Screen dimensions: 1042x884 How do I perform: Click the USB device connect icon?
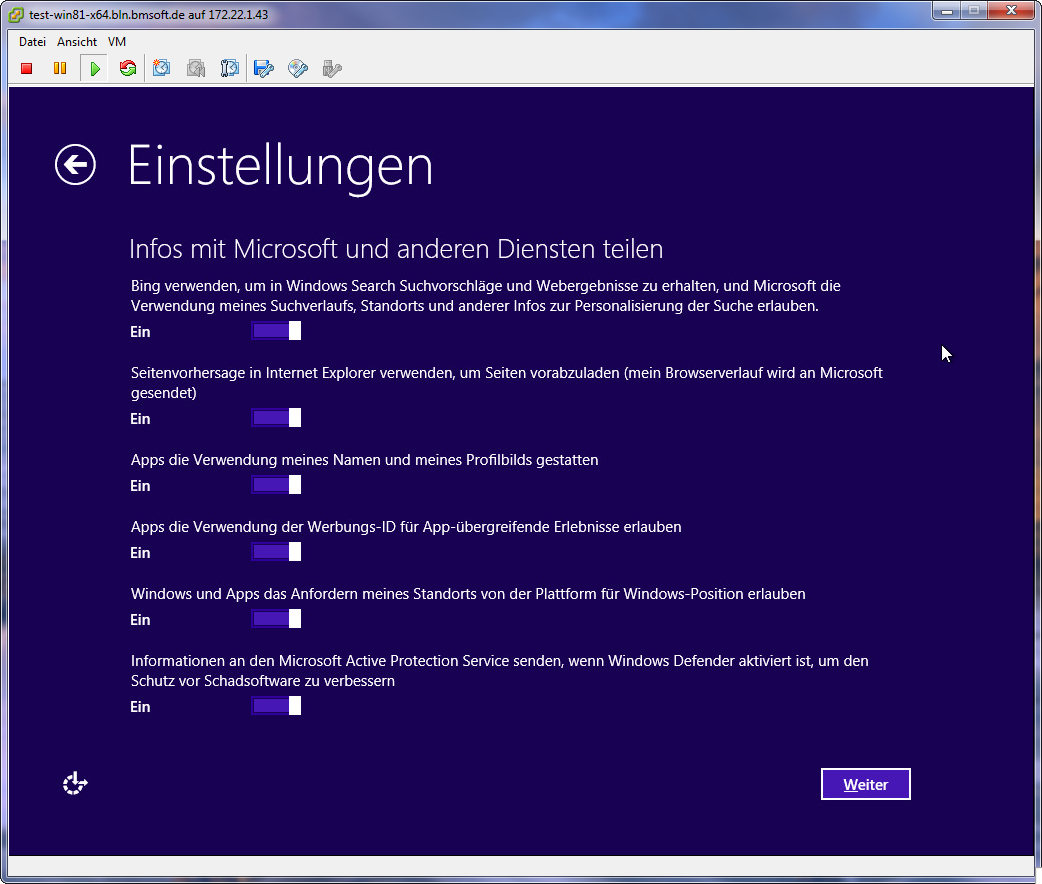pos(332,68)
